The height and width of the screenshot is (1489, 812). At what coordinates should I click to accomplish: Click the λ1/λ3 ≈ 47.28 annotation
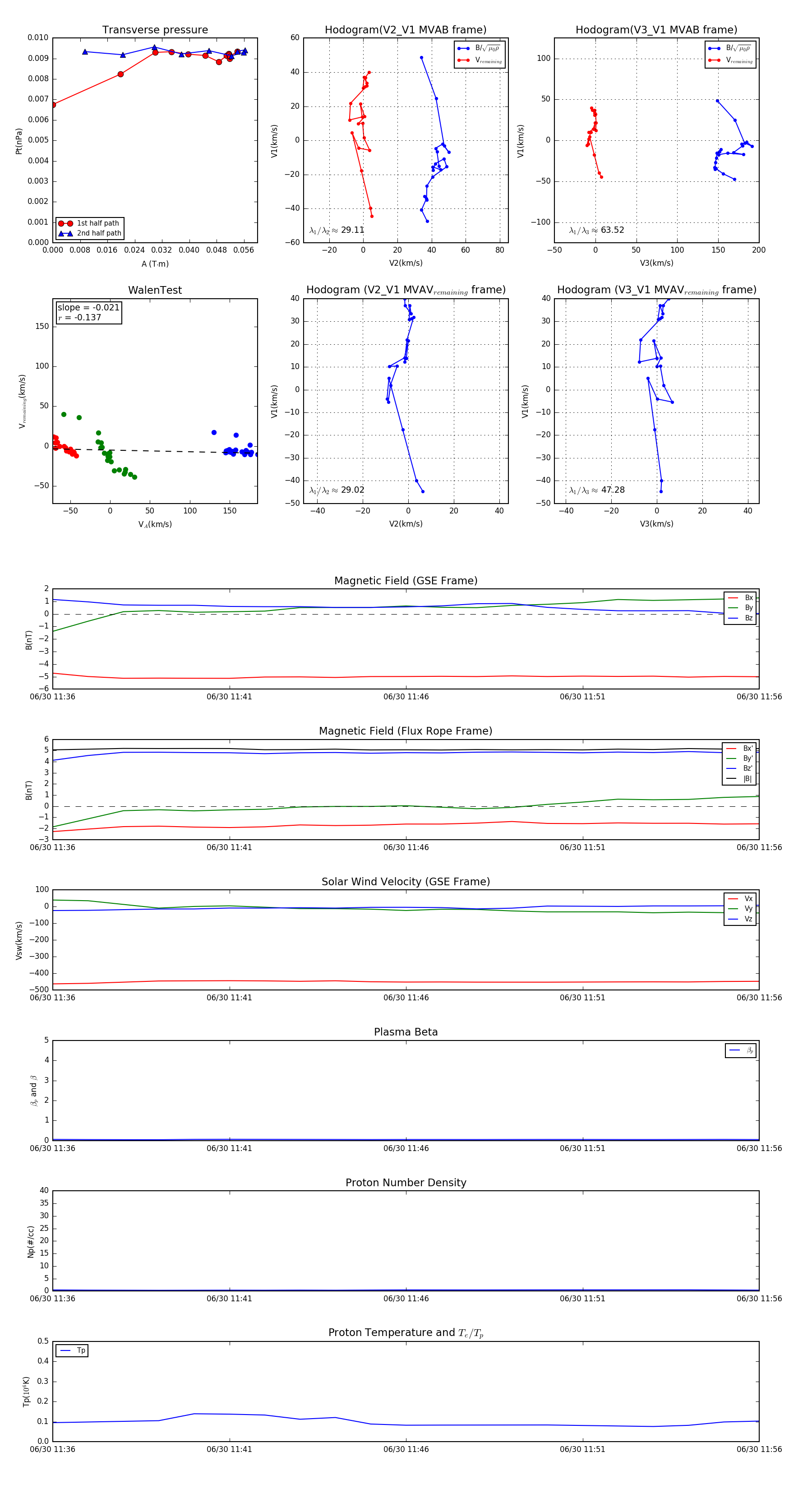click(596, 490)
